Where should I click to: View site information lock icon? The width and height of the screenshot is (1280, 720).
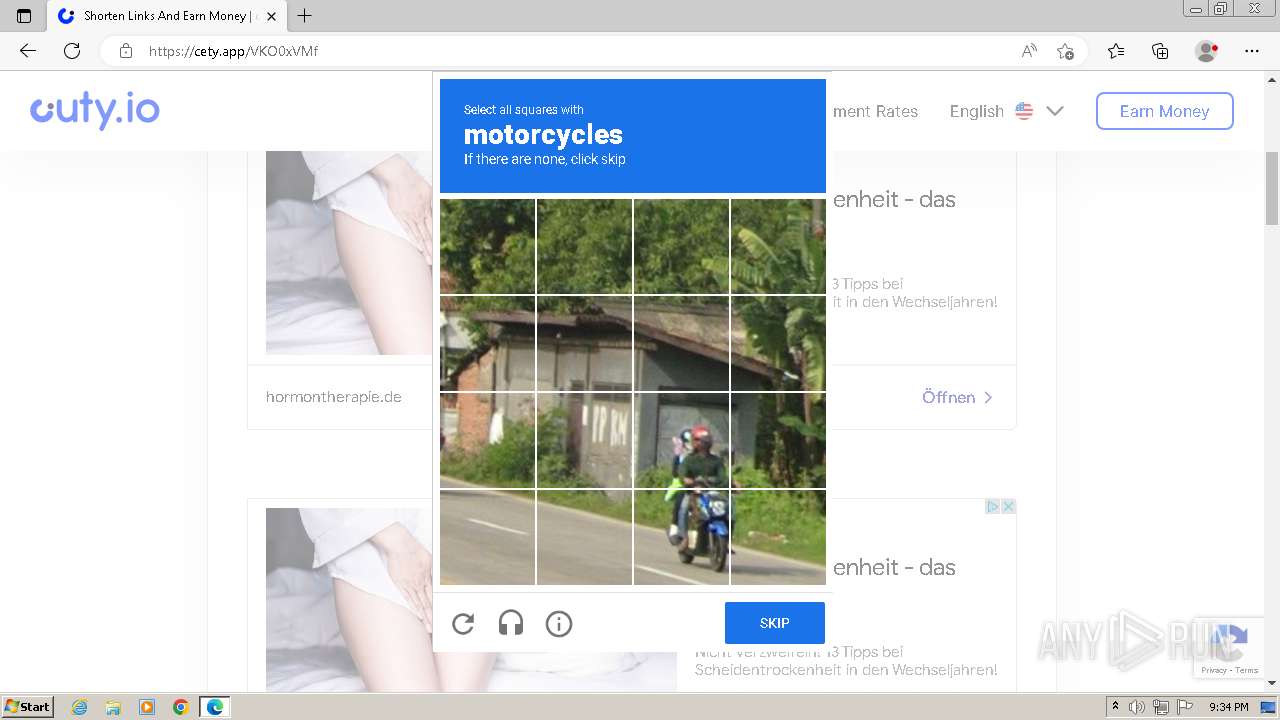126,51
